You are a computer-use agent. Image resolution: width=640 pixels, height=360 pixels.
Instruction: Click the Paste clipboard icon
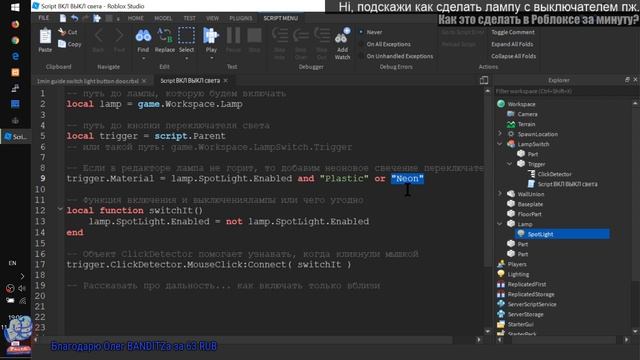click(x=45, y=37)
